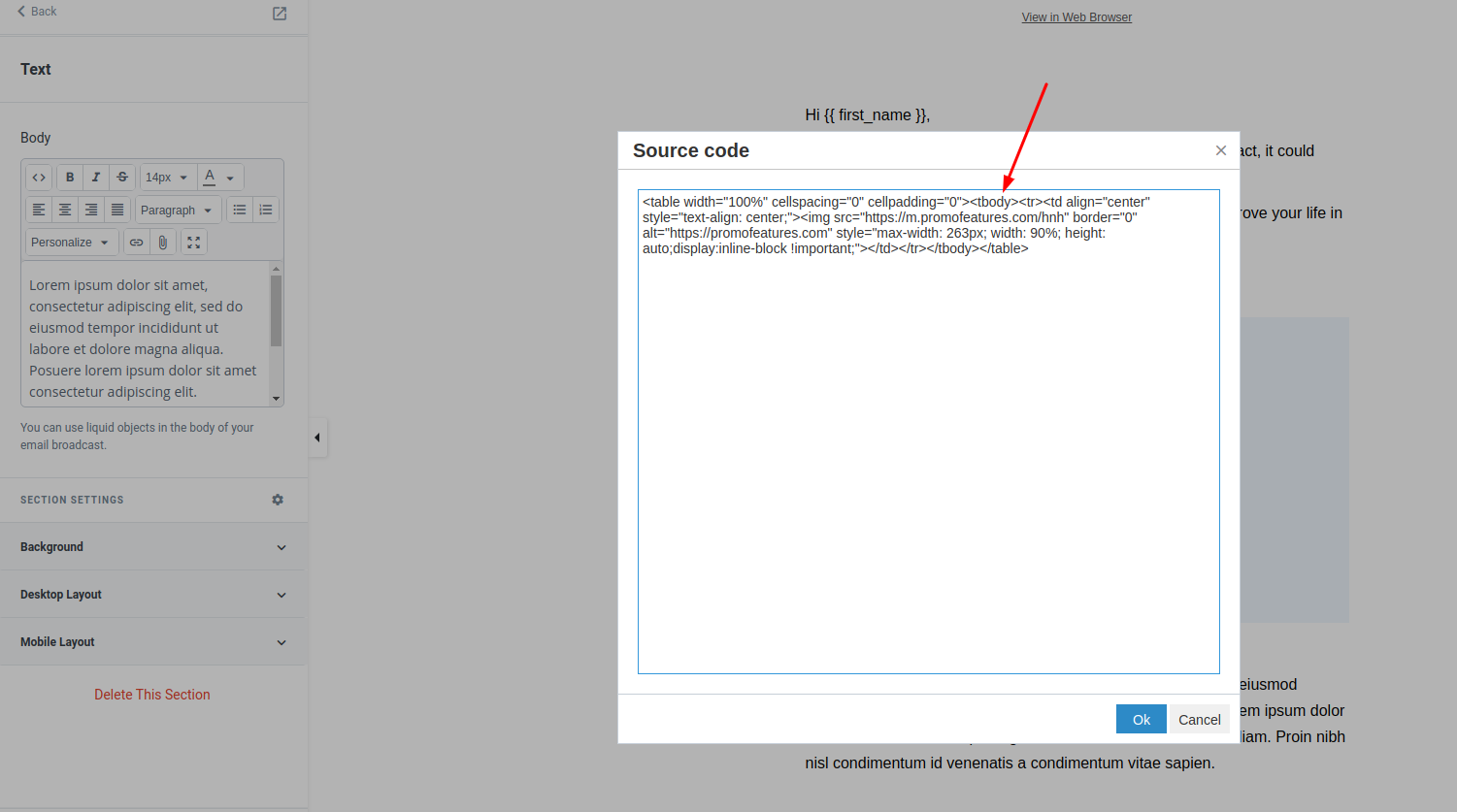Toggle strikethrough formatting
This screenshot has width=1457, height=812.
(122, 178)
